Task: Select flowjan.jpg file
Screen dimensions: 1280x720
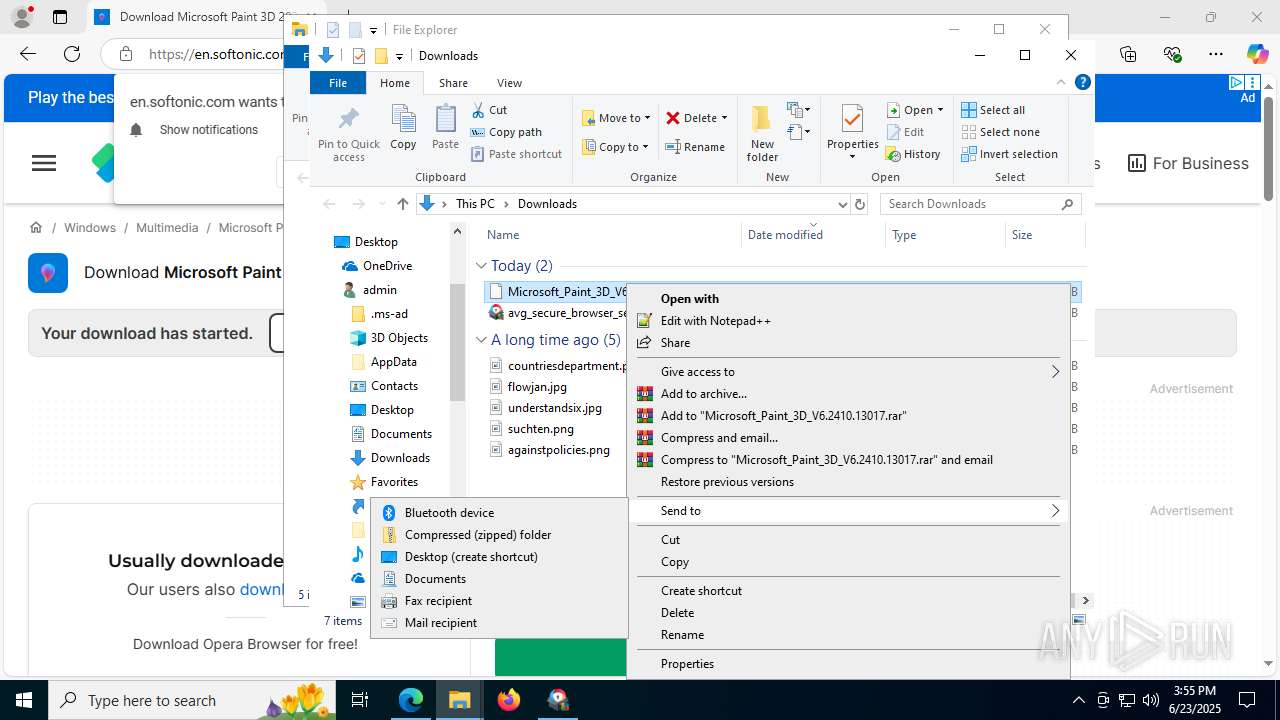Action: 537,387
